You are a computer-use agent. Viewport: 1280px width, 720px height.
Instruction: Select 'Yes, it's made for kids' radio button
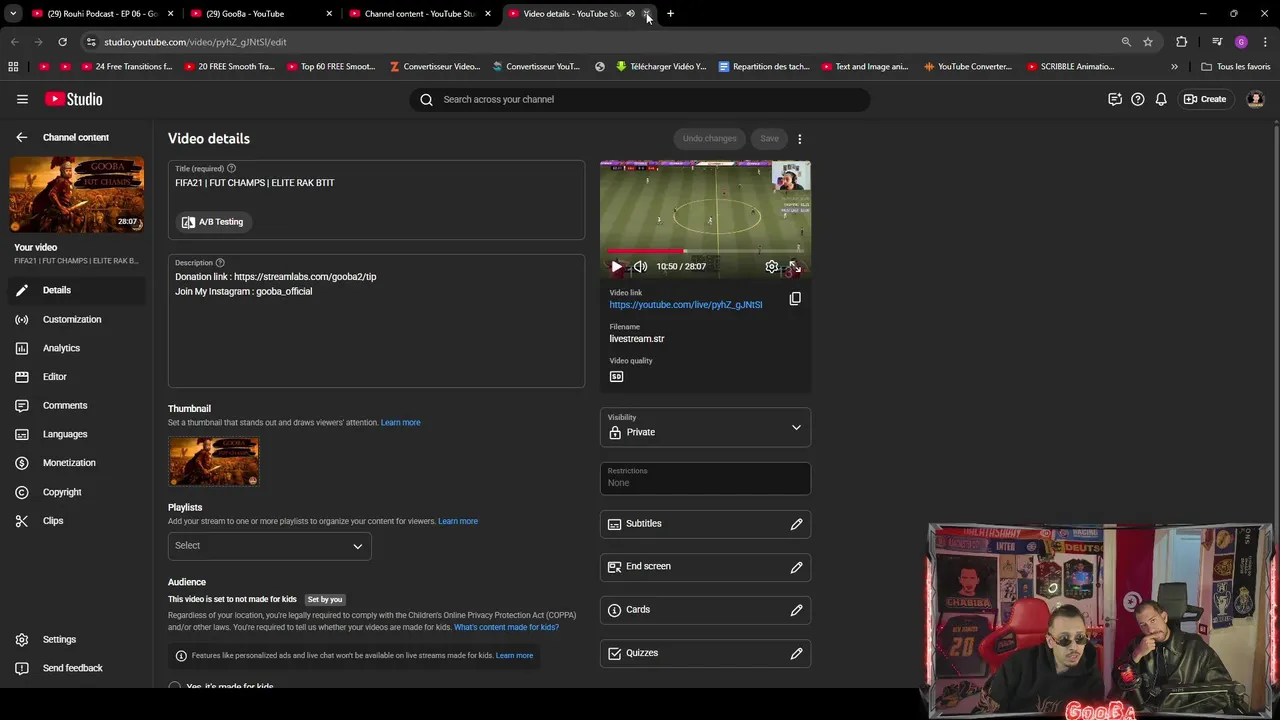click(x=175, y=687)
